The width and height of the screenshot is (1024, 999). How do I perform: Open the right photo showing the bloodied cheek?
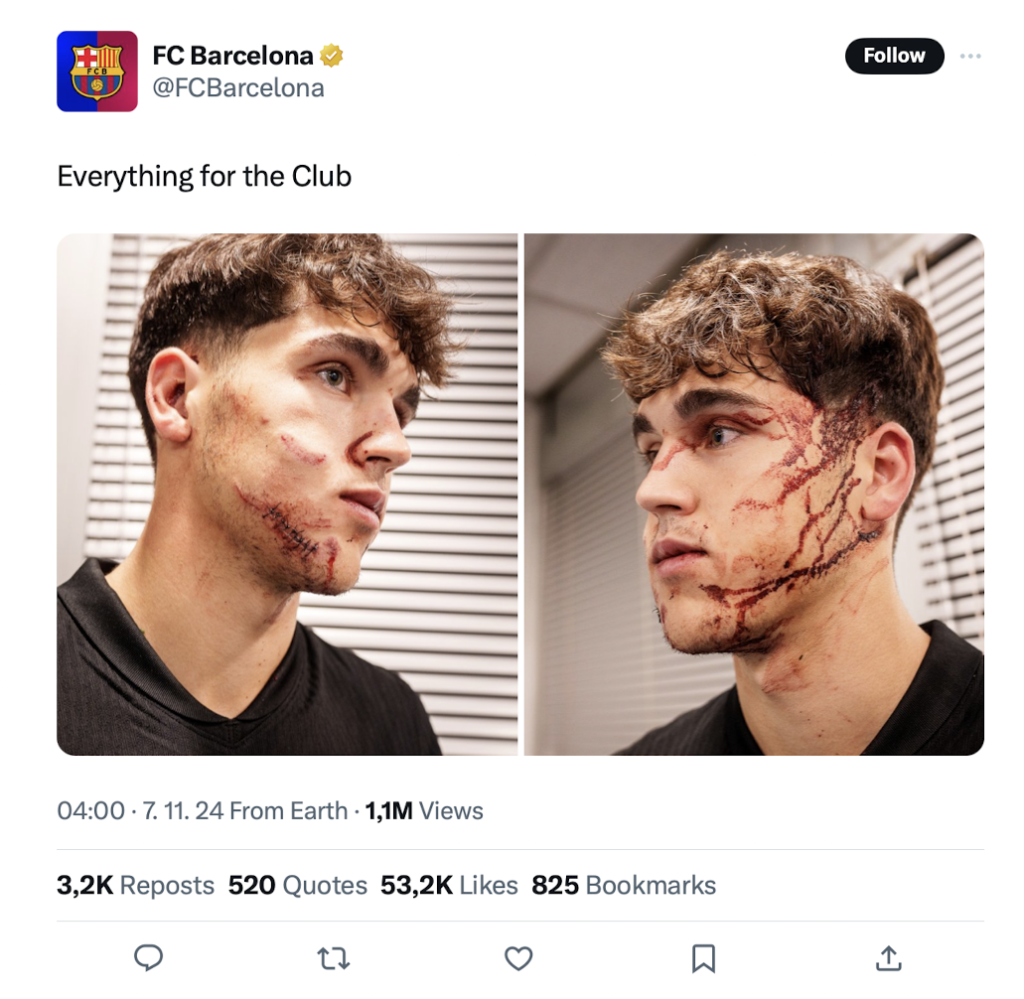(x=754, y=494)
